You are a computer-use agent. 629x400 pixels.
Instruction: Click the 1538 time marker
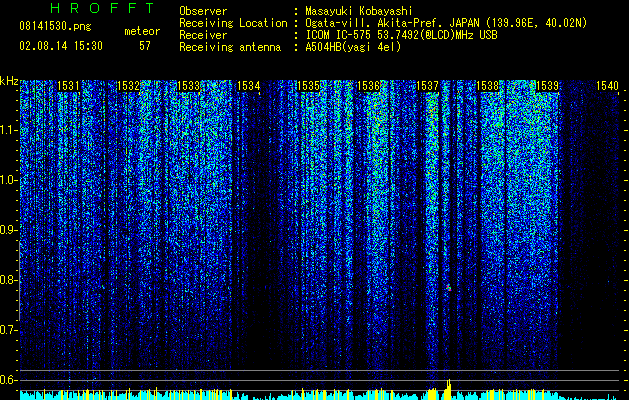coord(487,86)
